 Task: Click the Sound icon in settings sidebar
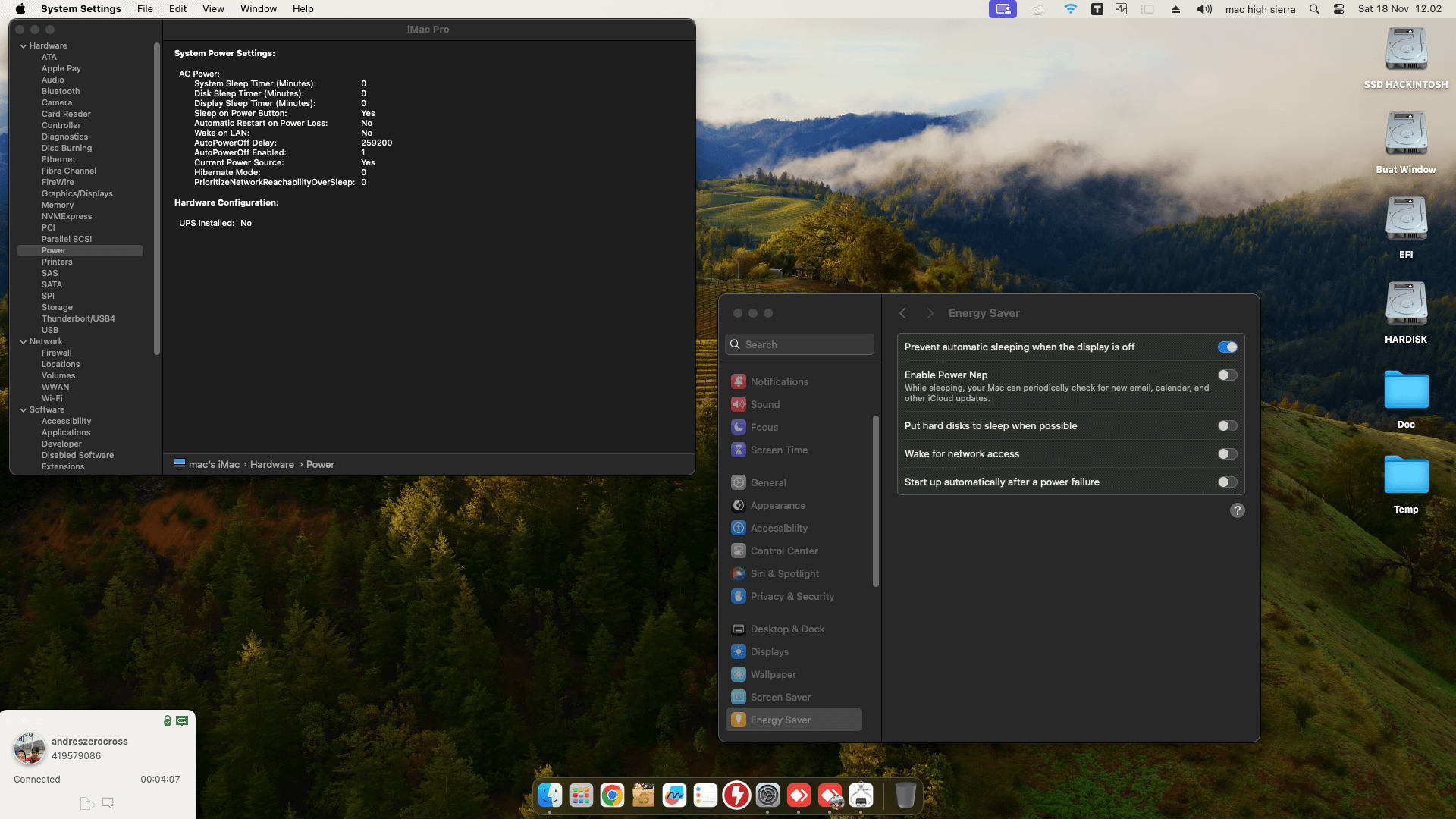pyautogui.click(x=739, y=404)
